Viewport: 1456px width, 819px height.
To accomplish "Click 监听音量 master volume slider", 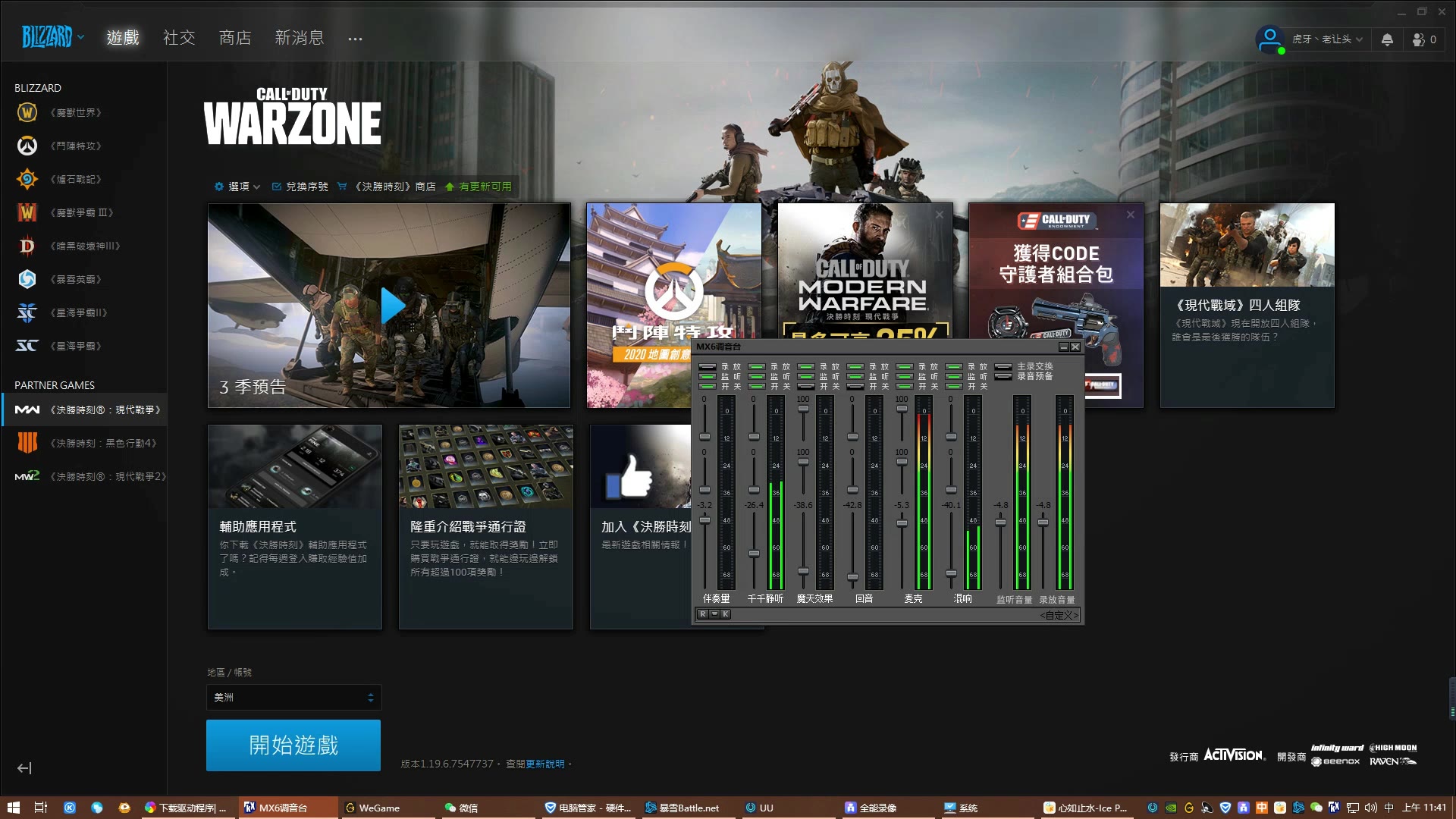I will (1000, 522).
